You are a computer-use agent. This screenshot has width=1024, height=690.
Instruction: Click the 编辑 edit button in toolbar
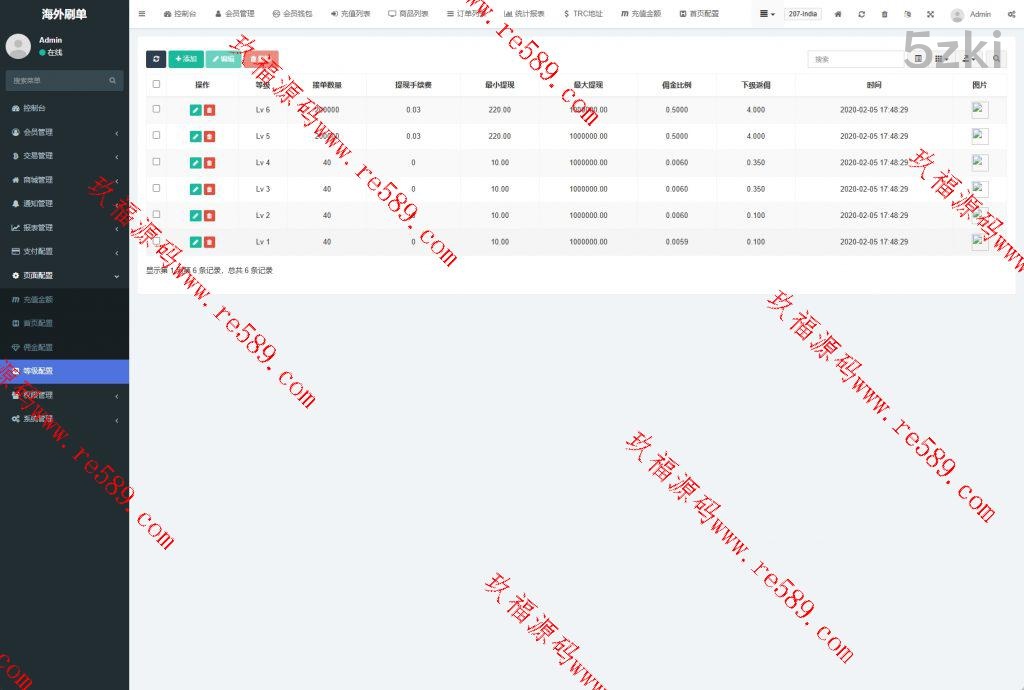click(x=223, y=59)
